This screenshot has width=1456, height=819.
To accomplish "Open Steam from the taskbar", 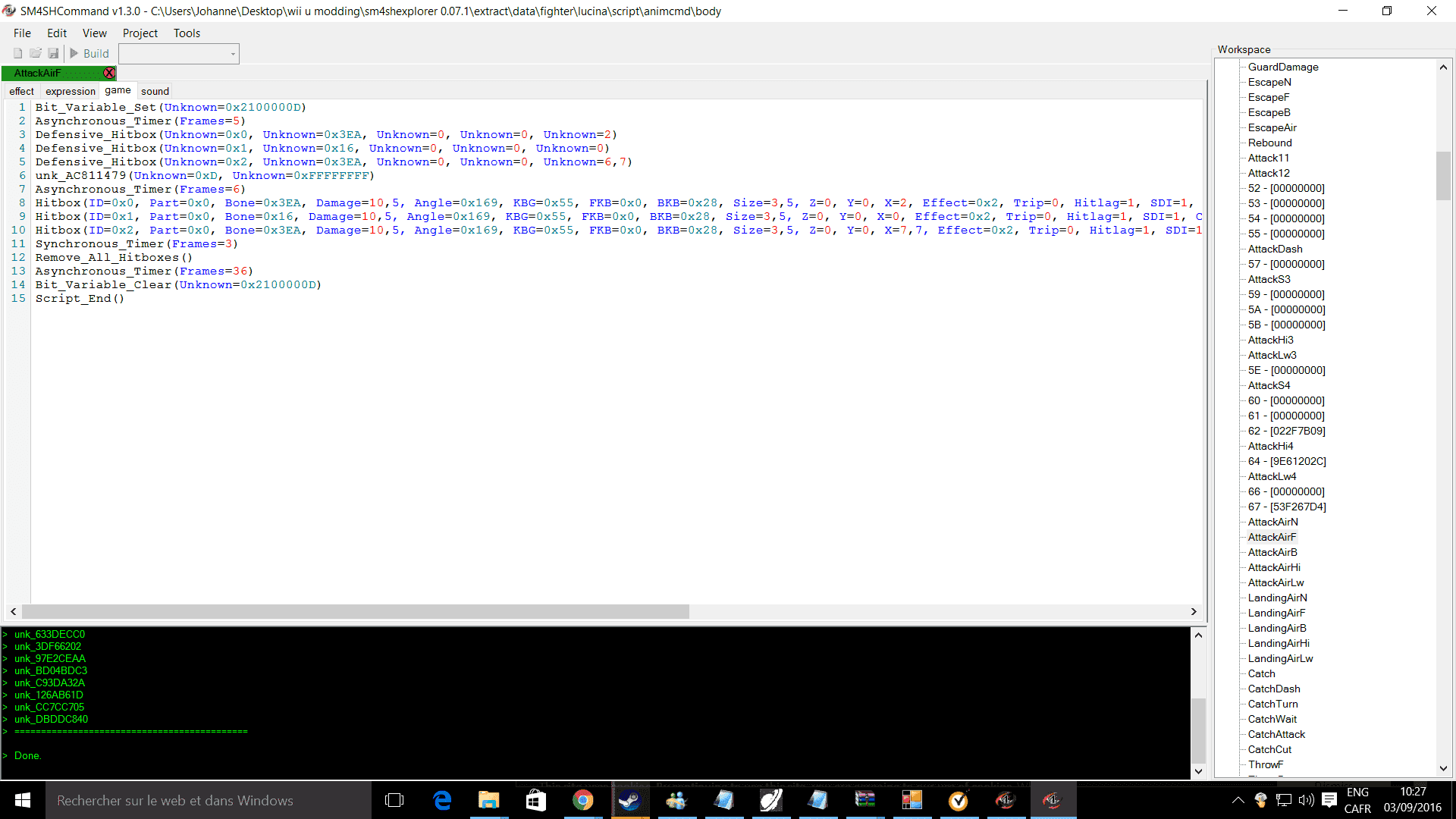I will pyautogui.click(x=629, y=800).
